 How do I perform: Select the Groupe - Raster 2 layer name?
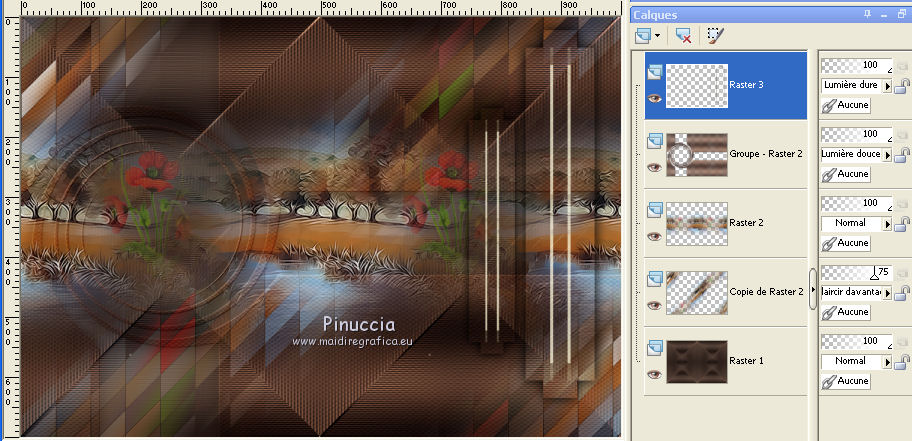point(766,154)
